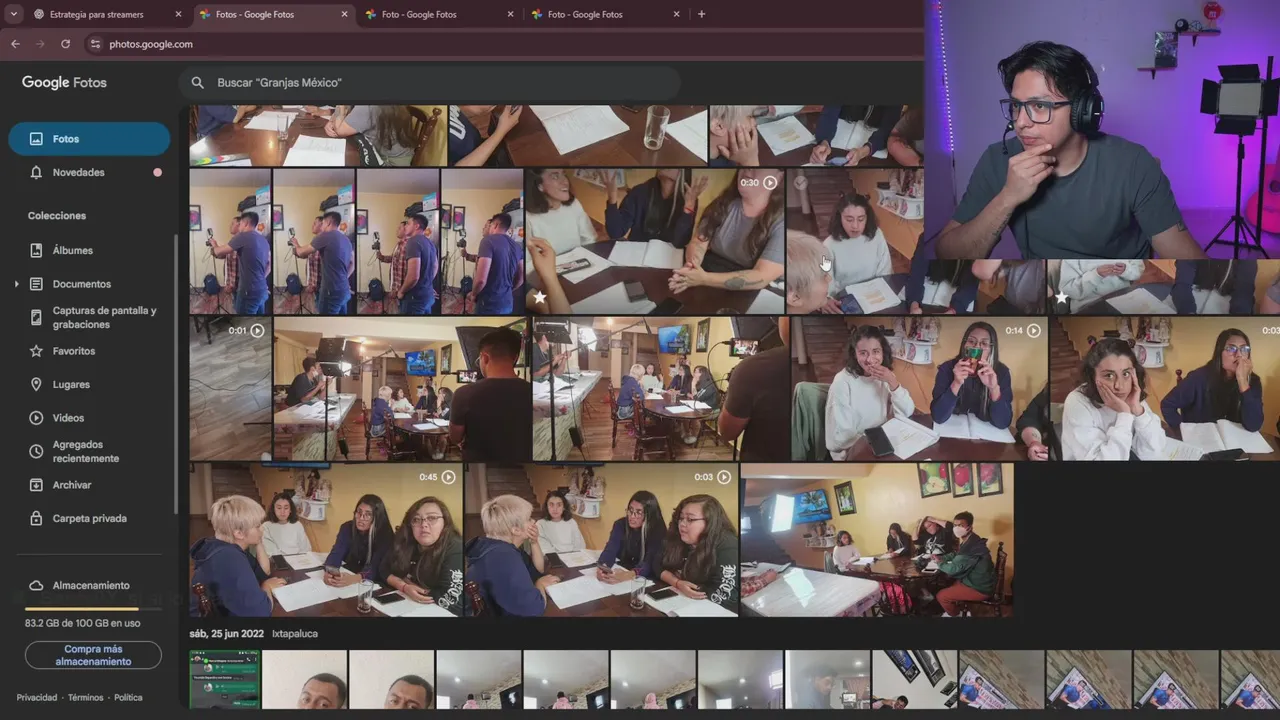Click the Álbumes icon in the sidebar
The image size is (1280, 720).
36,250
